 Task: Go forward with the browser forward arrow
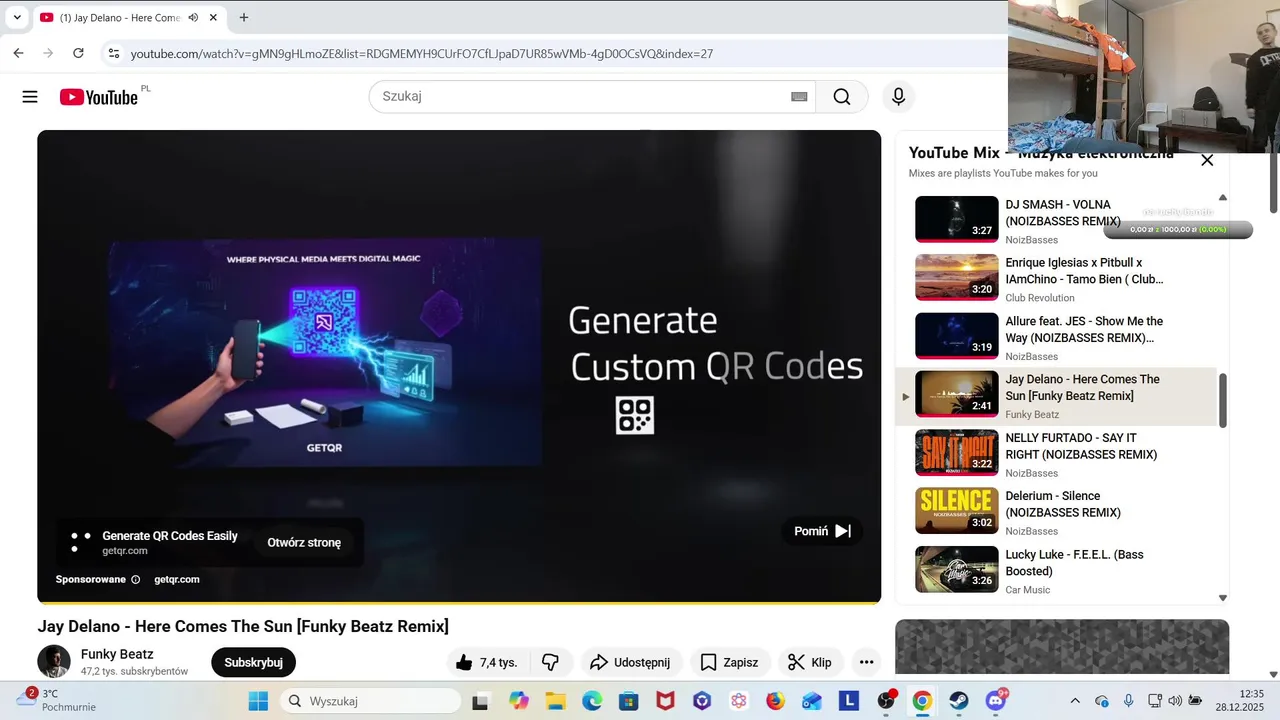point(47,53)
